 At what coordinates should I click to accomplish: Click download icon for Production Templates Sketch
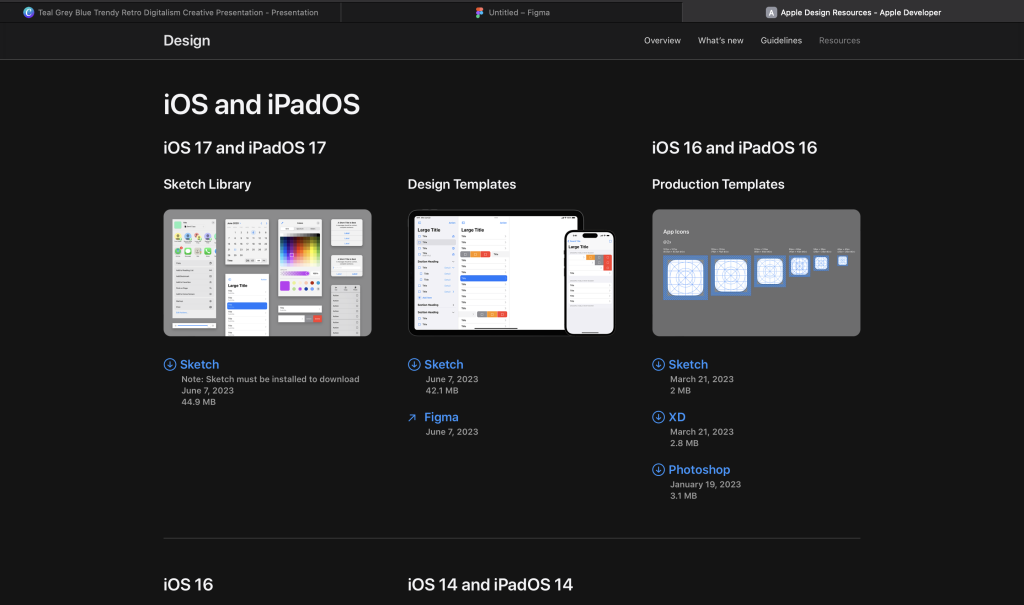tap(658, 365)
